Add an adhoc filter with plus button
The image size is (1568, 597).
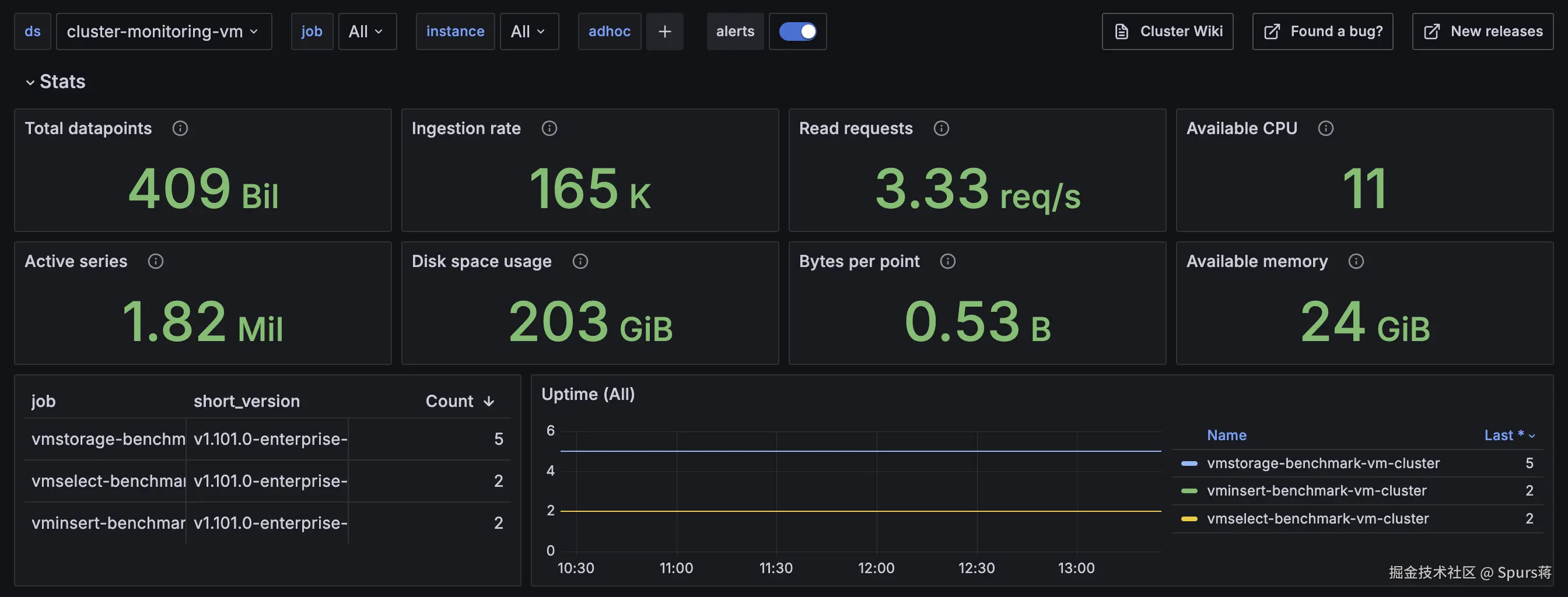pos(664,31)
